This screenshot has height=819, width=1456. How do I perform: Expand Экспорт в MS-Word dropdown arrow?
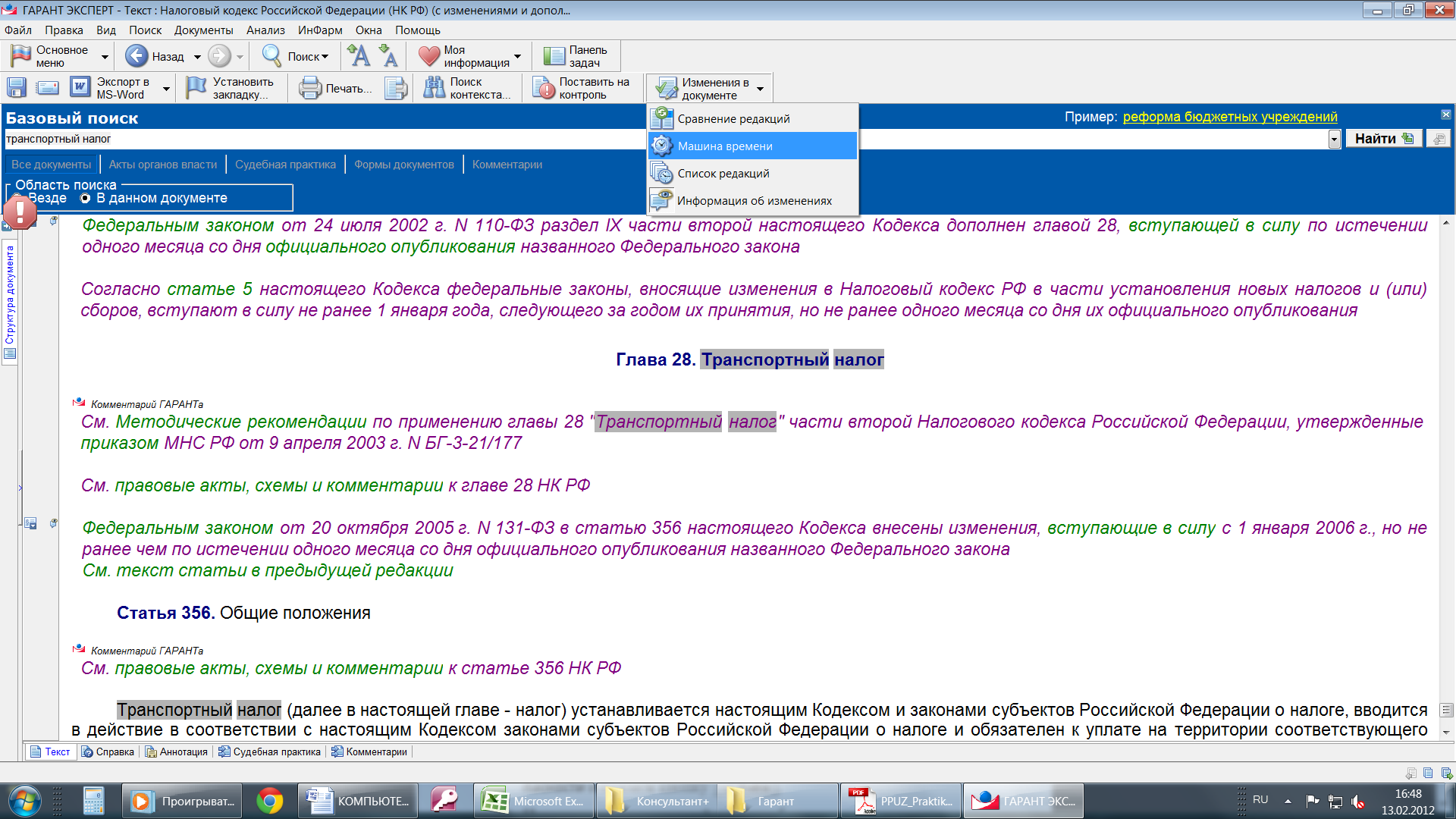click(166, 89)
